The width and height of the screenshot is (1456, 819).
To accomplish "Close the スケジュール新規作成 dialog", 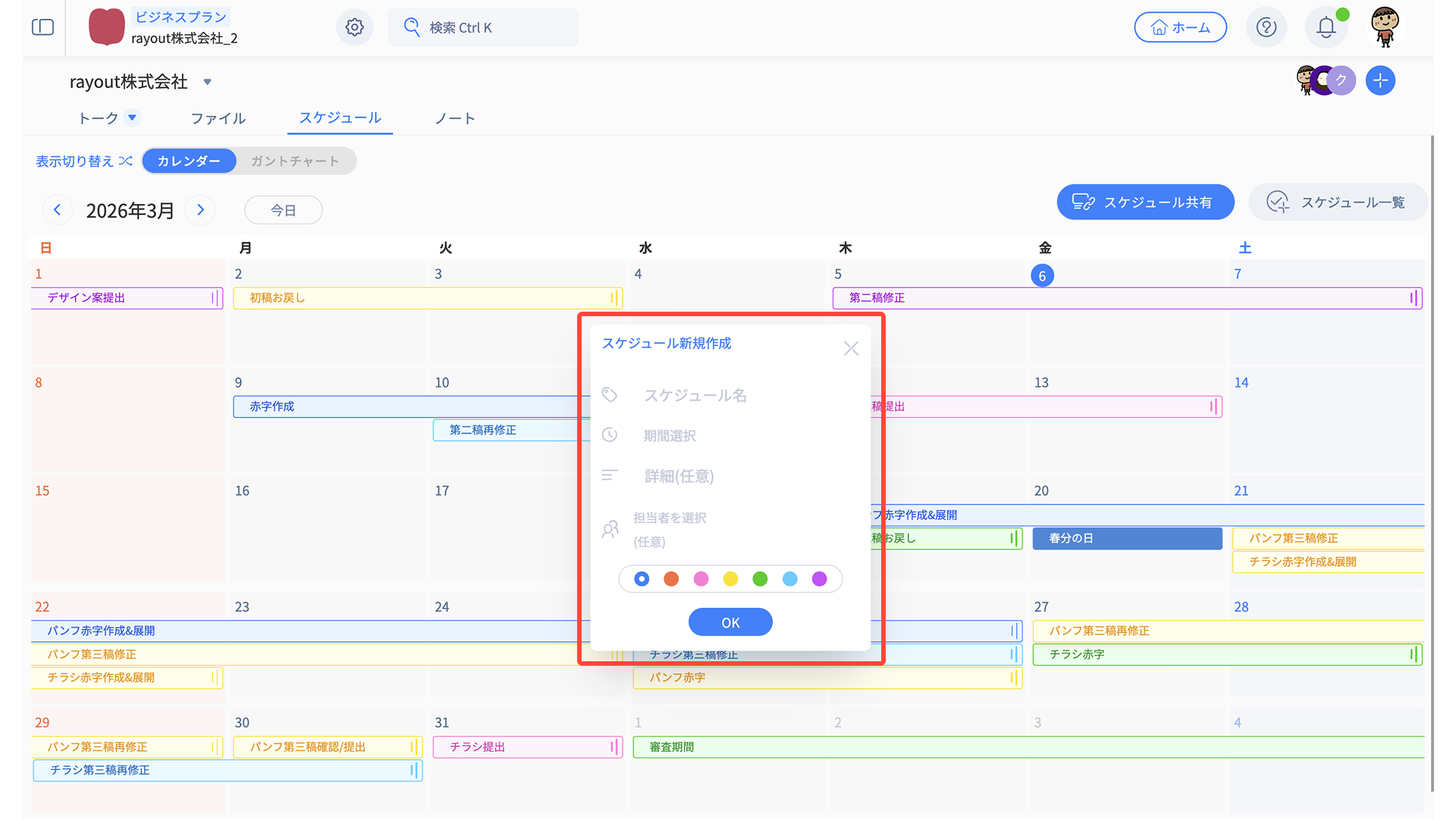I will point(851,348).
